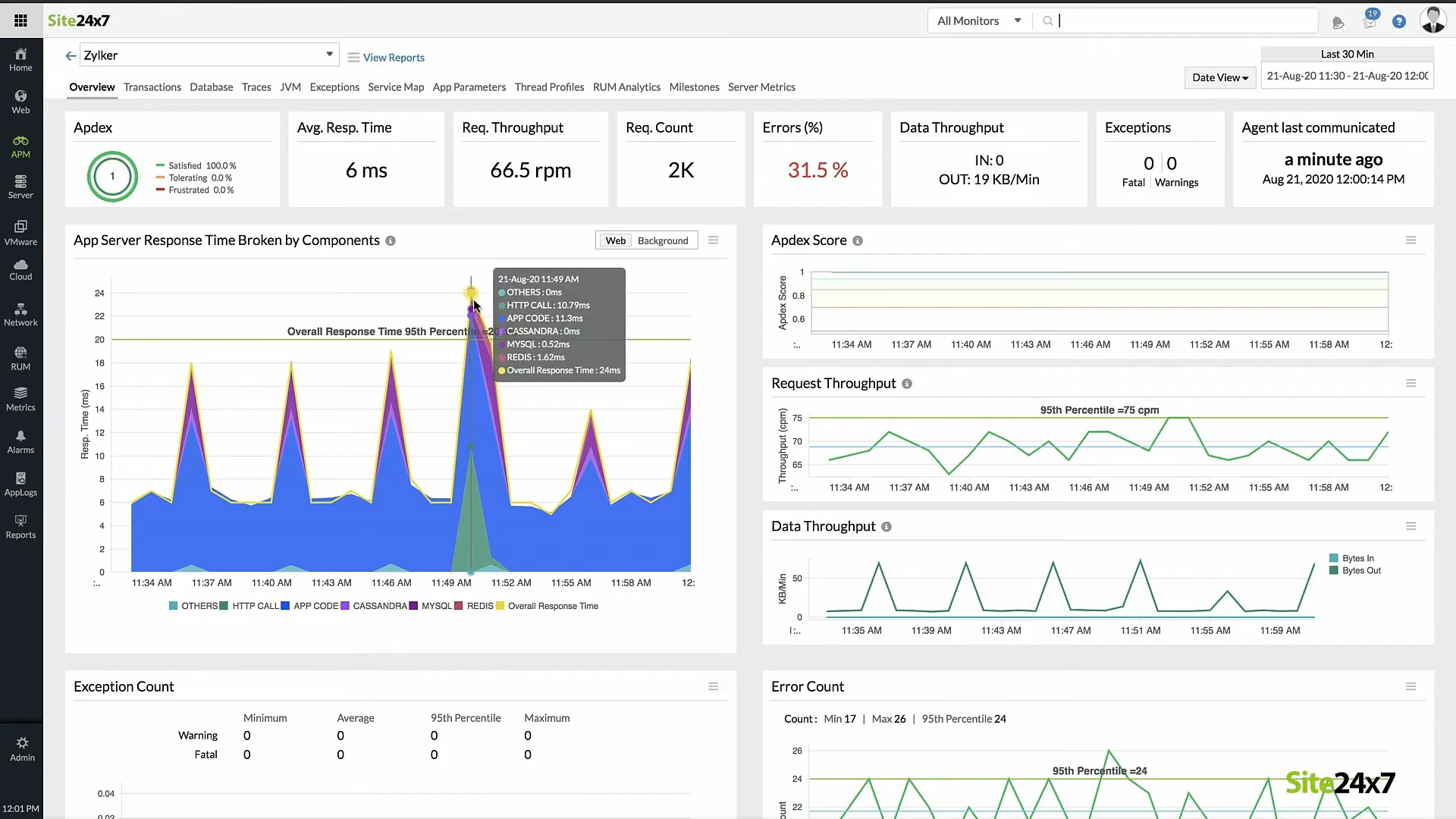Switch to the Exceptions tab
The height and width of the screenshot is (819, 1456).
[x=334, y=87]
